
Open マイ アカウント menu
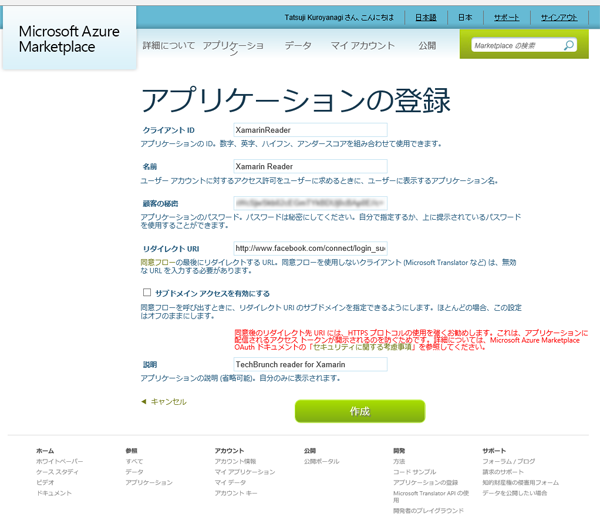pos(362,46)
